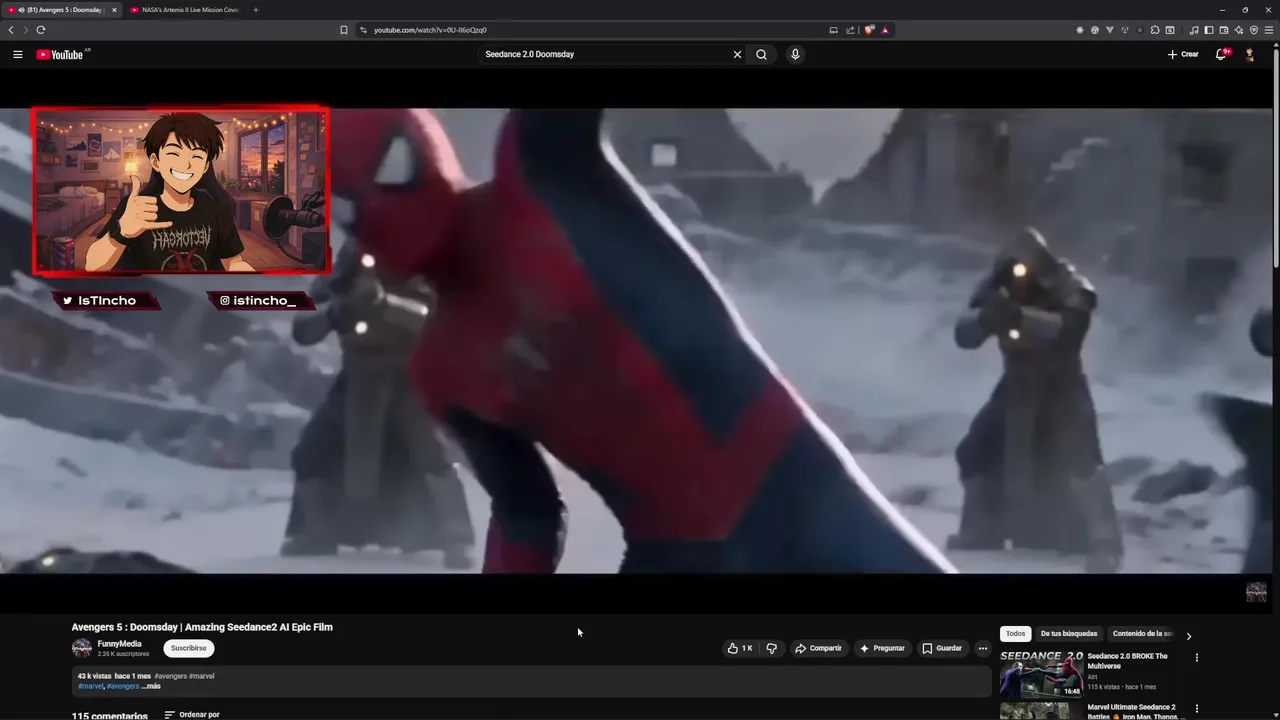Reload the page with the refresh icon

coord(41,30)
